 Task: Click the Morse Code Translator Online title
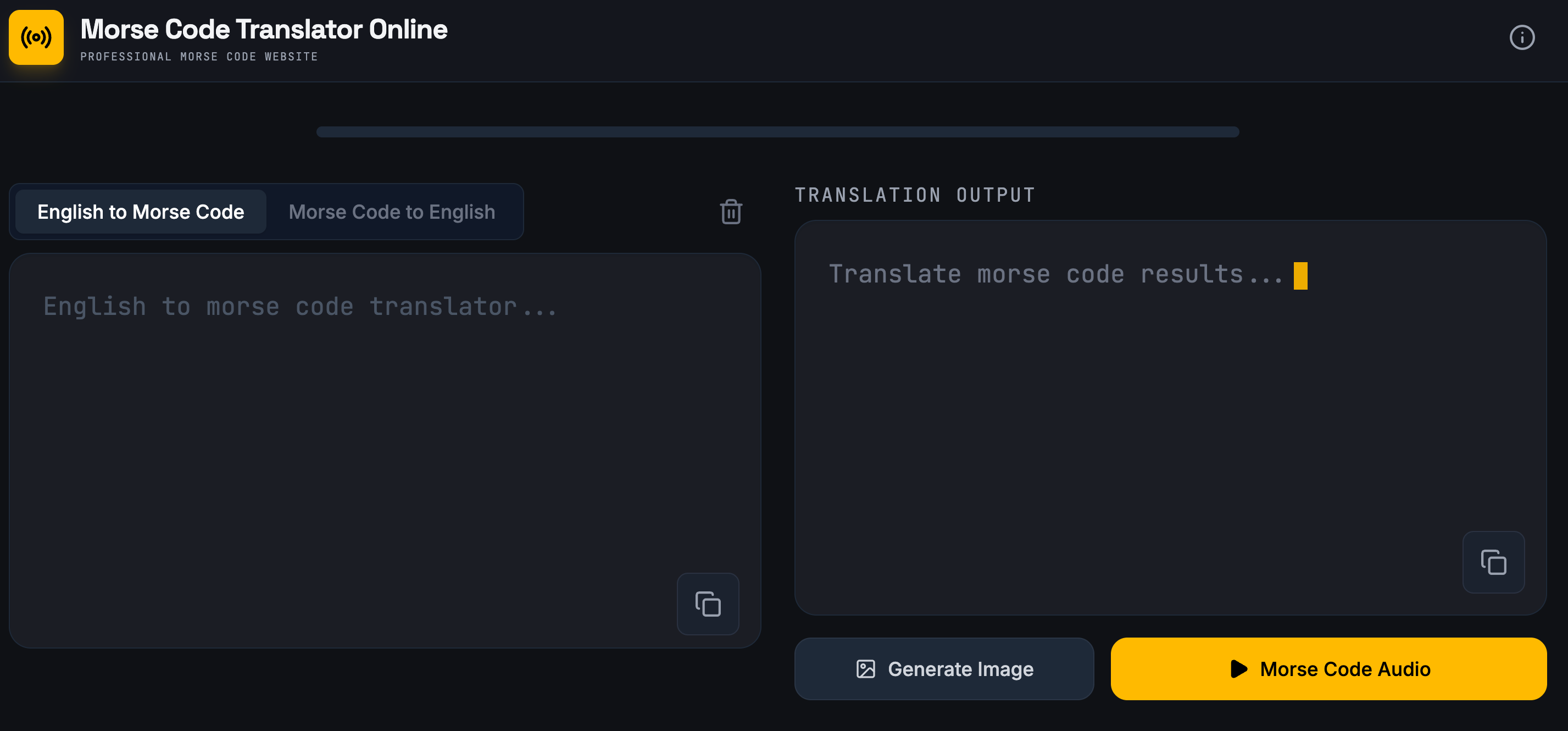click(x=264, y=29)
